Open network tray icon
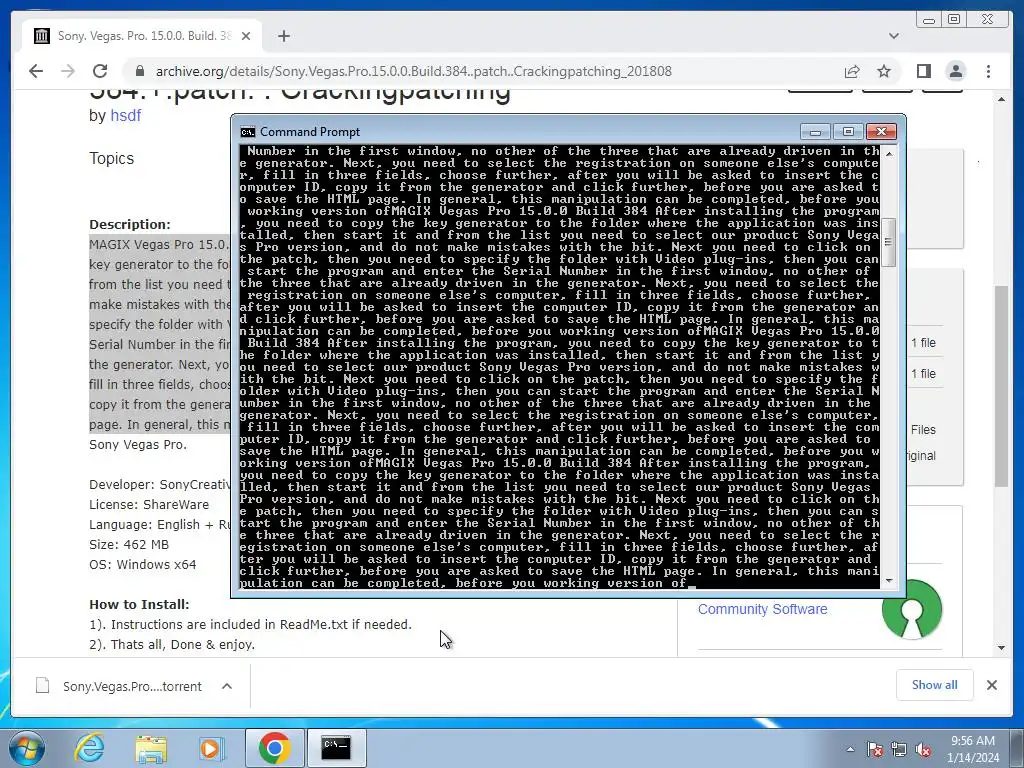 pyautogui.click(x=899, y=750)
